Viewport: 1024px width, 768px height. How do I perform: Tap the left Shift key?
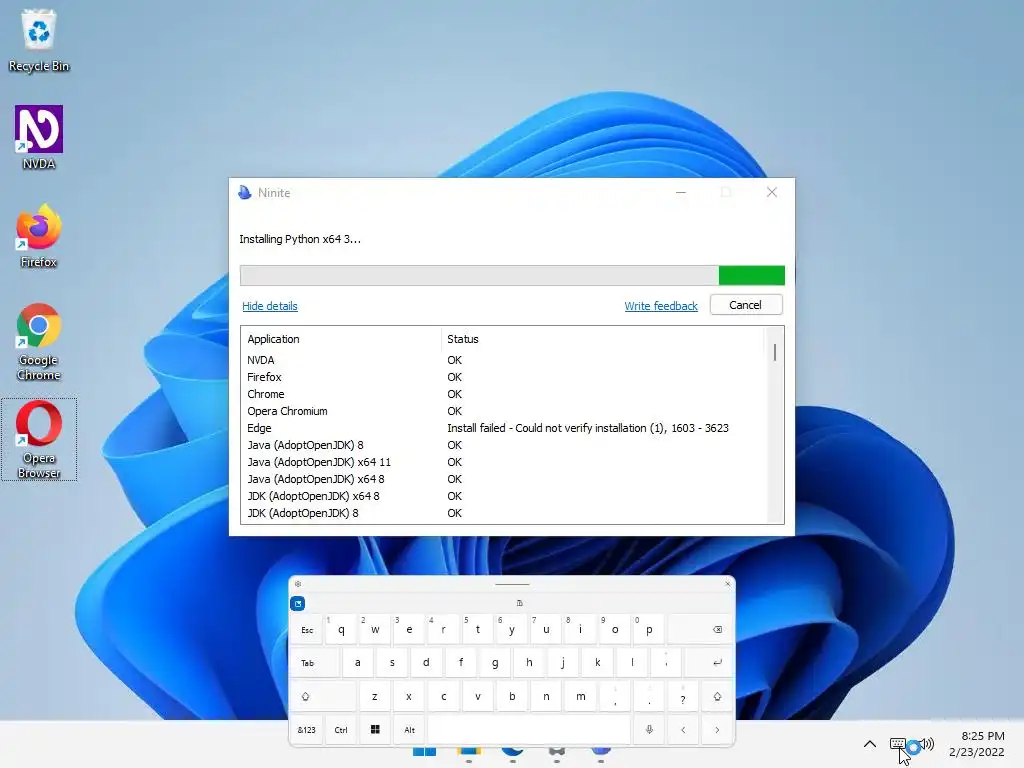[x=323, y=696]
